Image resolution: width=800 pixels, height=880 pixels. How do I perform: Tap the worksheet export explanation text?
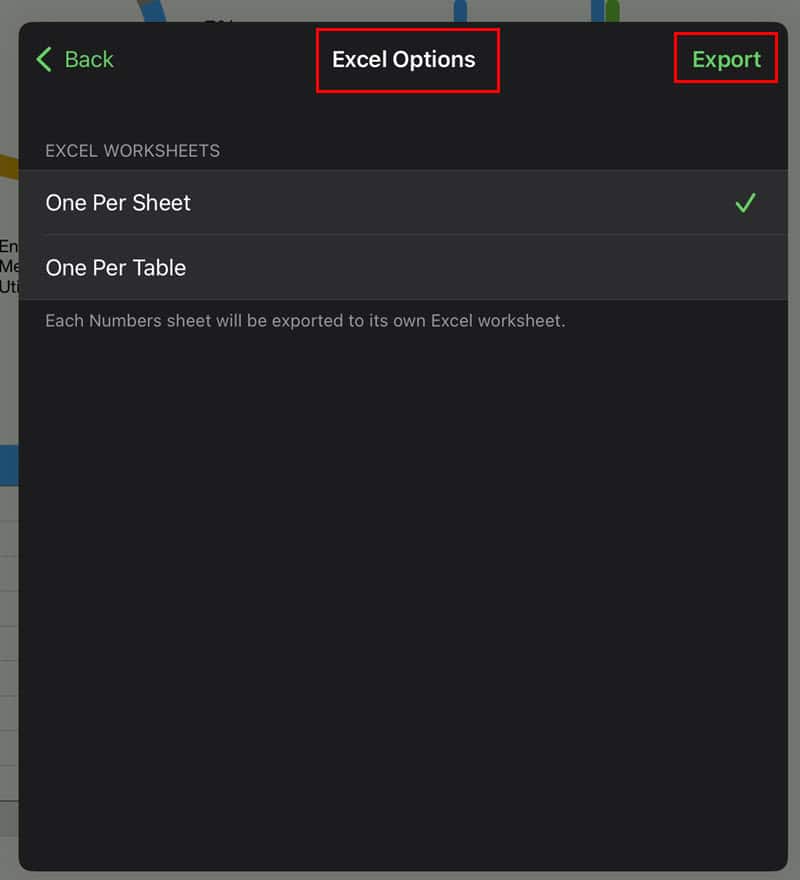(302, 320)
